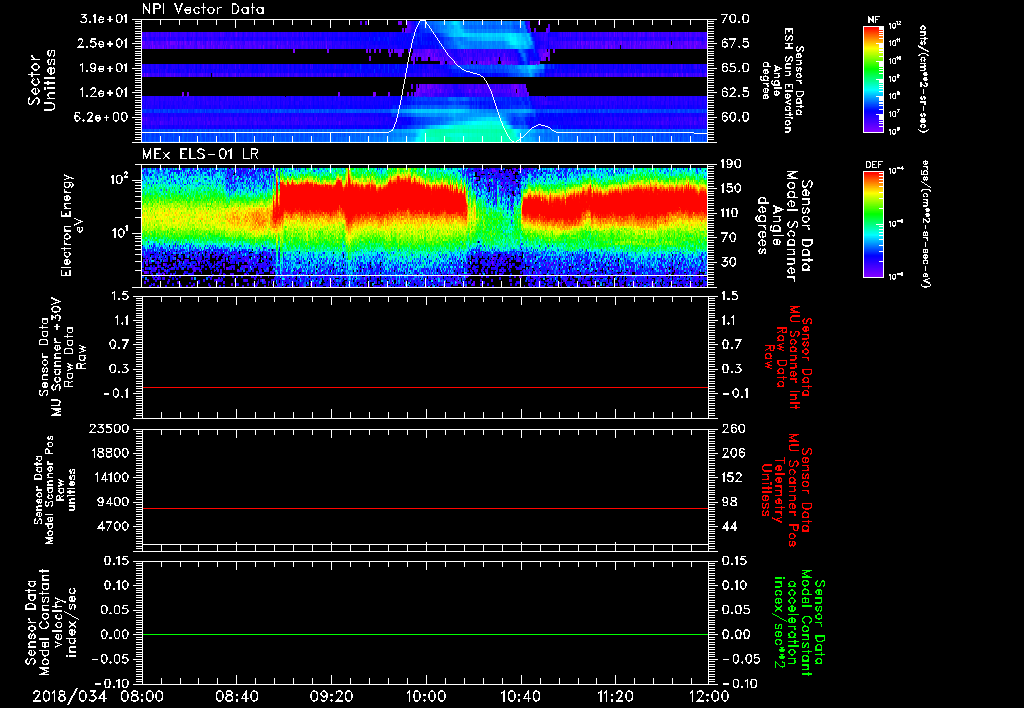The width and height of the screenshot is (1024, 708).
Task: Click the peak of the white curve in NPI plot
Action: coord(423,21)
